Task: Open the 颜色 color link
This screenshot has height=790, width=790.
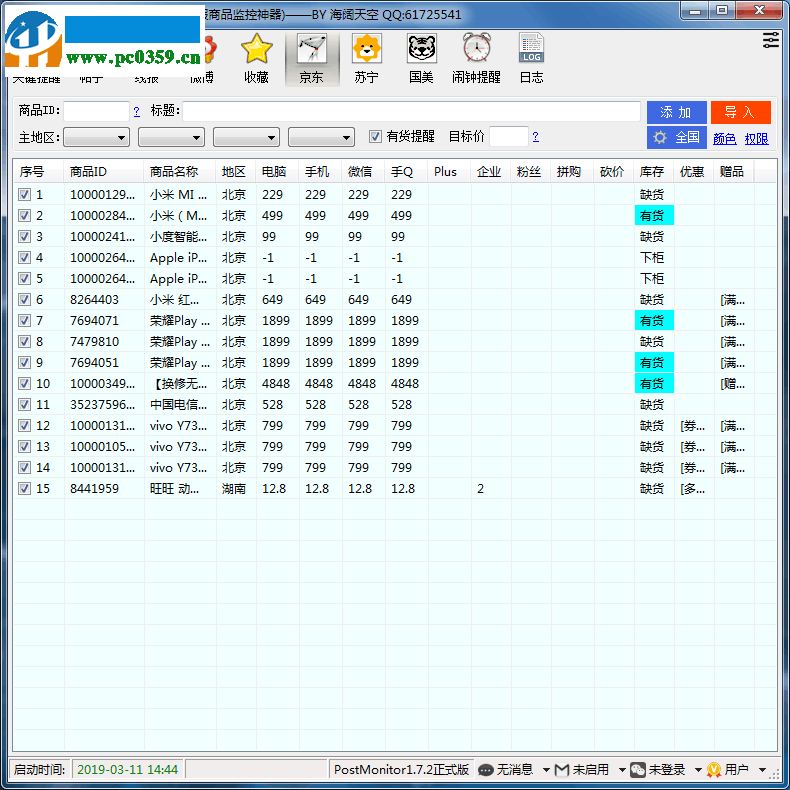Action: coord(725,139)
